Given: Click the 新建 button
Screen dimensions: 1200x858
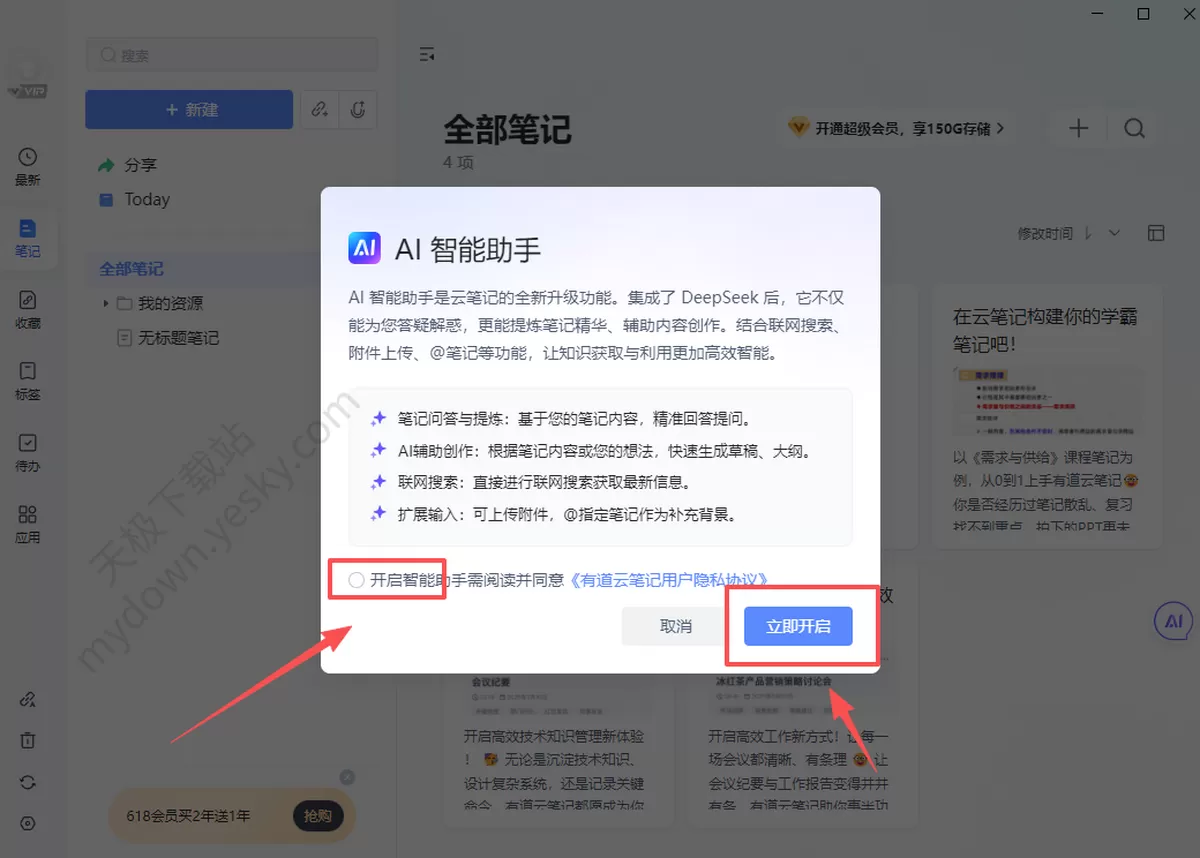Looking at the screenshot, I should coord(189,109).
